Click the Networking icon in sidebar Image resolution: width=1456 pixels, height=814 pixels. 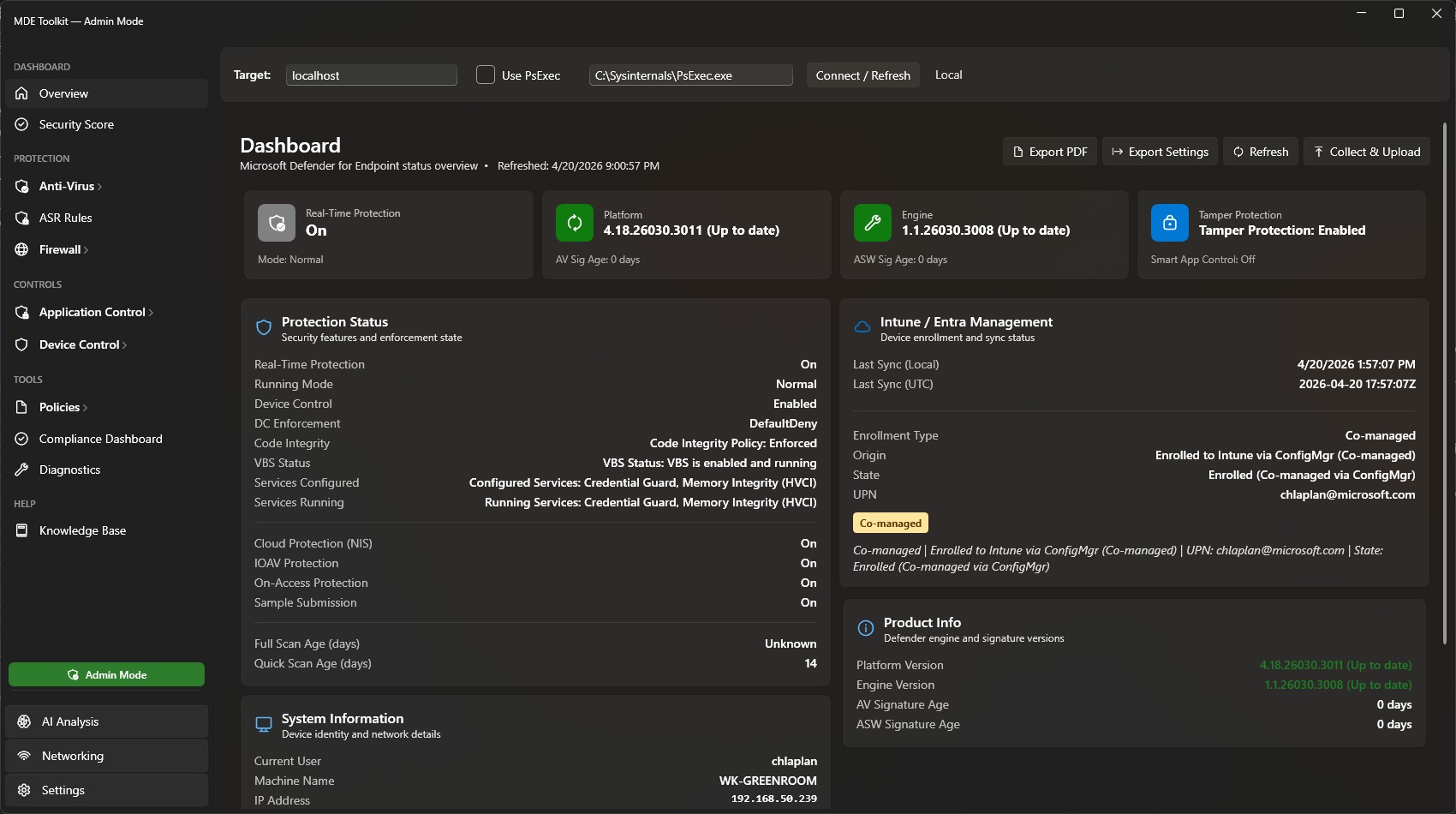pyautogui.click(x=24, y=756)
